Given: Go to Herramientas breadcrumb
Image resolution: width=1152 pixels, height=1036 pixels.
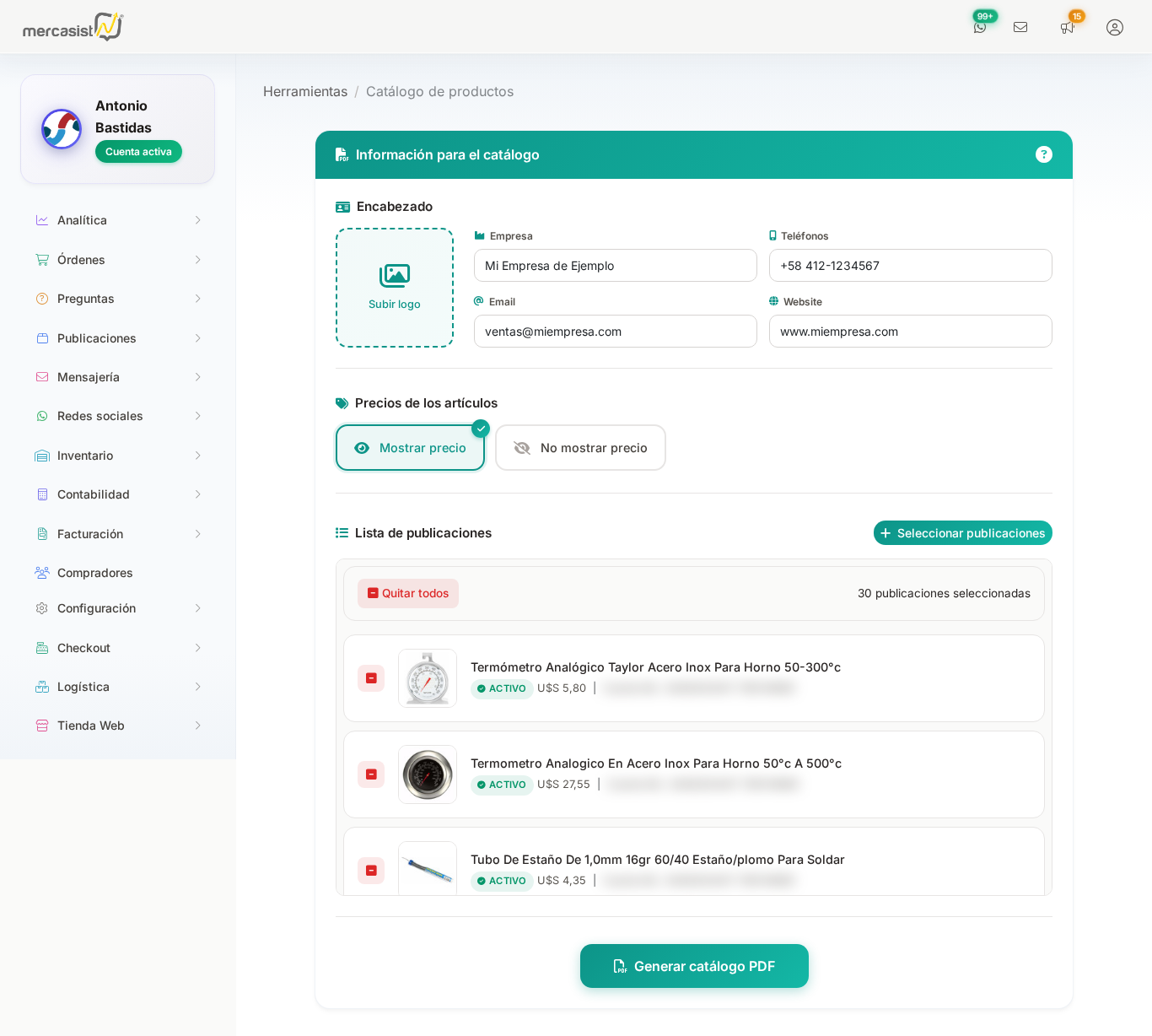Looking at the screenshot, I should coord(305,91).
